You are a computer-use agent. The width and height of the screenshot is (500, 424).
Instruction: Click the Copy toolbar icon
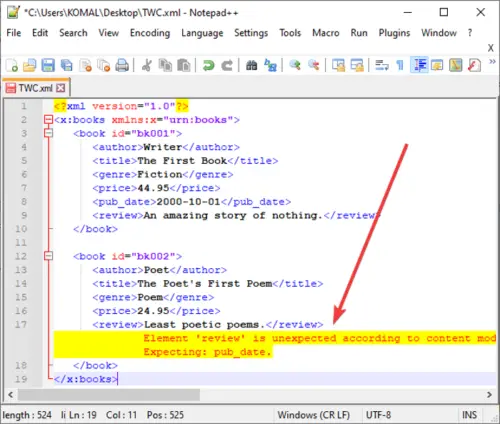tap(165, 65)
